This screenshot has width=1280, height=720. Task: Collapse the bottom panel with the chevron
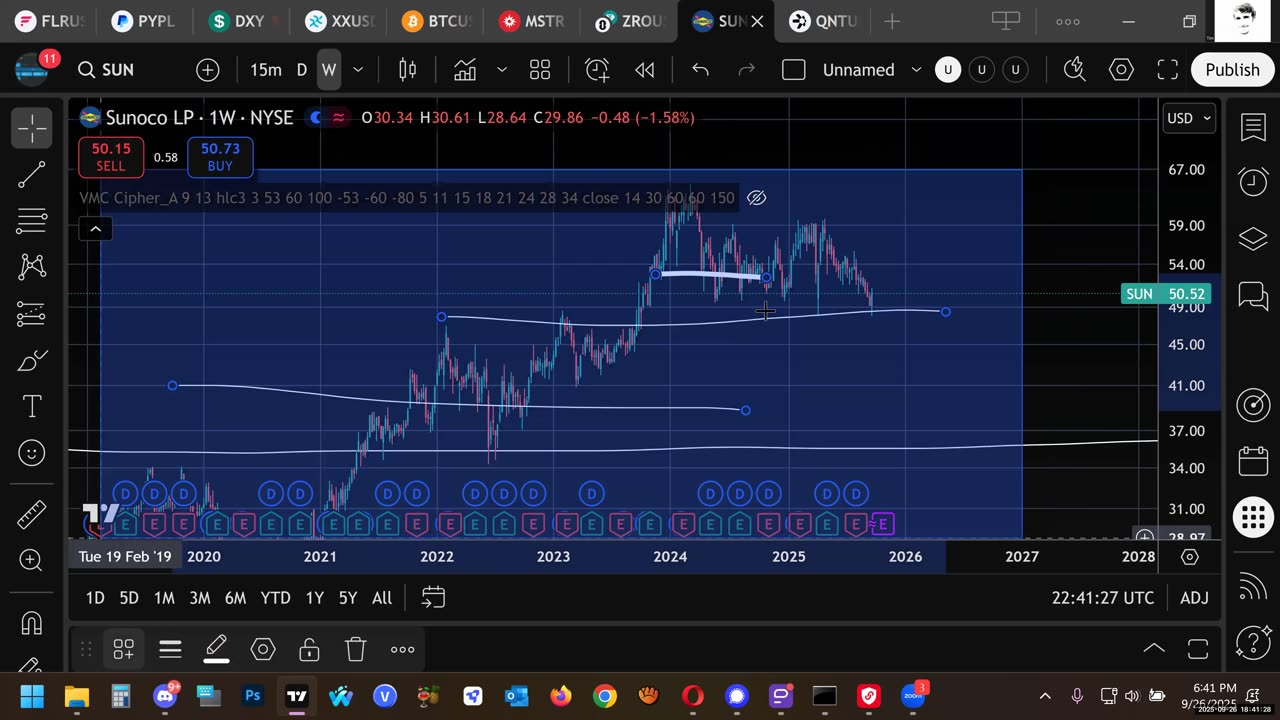(x=1153, y=649)
